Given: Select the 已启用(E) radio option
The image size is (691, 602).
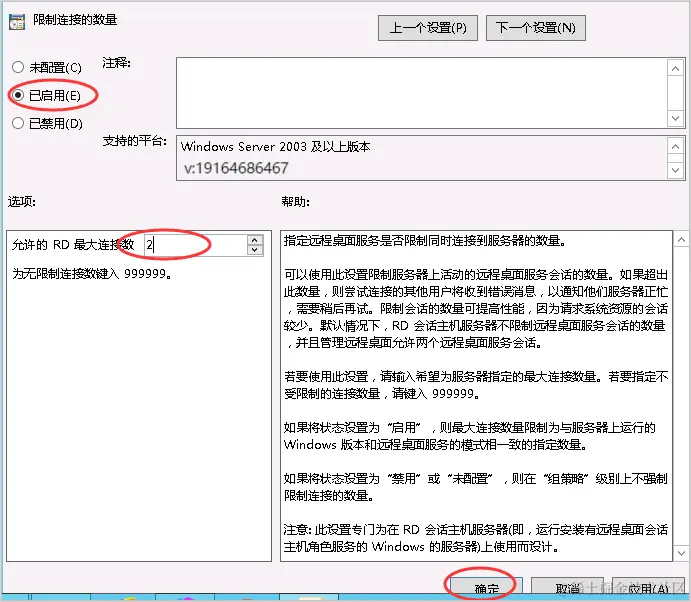Looking at the screenshot, I should (x=46, y=95).
